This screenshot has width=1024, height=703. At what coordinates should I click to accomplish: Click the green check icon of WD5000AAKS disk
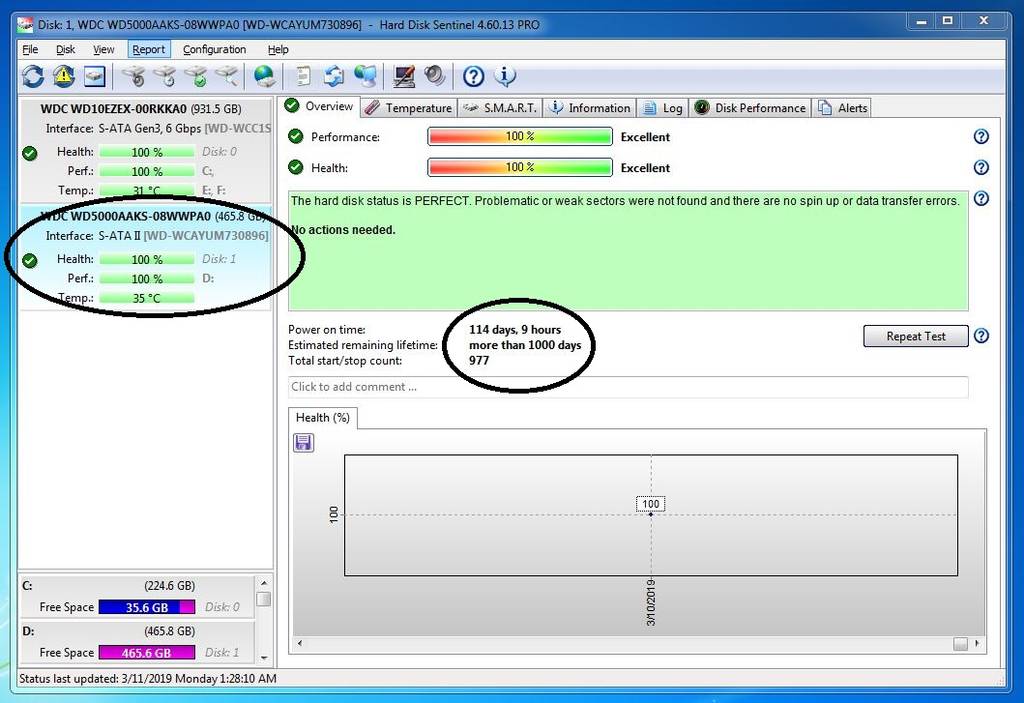pos(29,261)
